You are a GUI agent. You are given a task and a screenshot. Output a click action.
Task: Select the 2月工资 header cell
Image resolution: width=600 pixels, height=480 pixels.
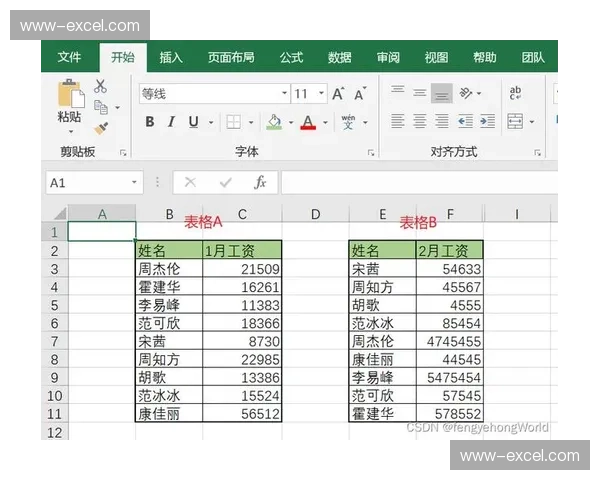[x=450, y=250]
